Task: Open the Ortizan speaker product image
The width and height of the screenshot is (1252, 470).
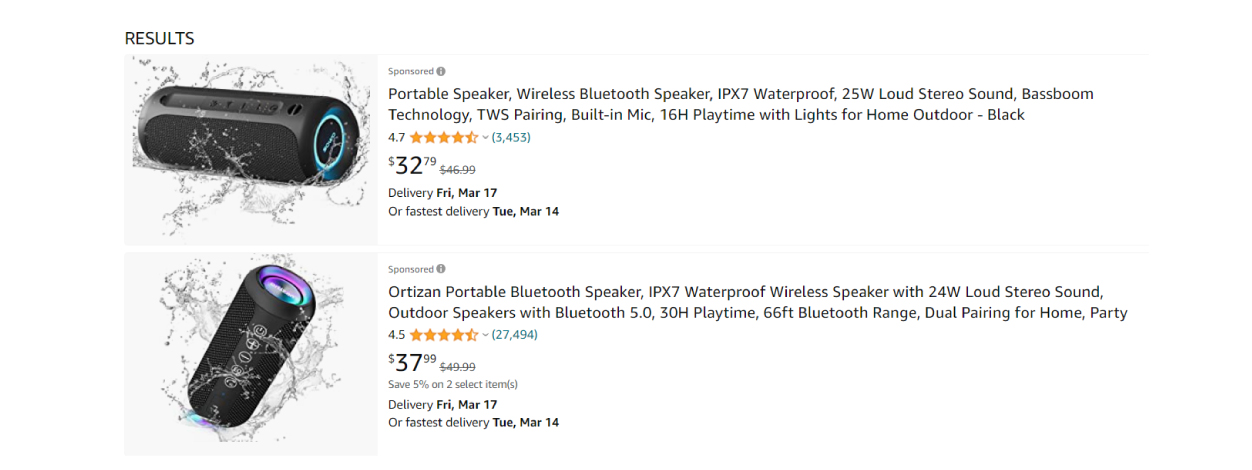Action: 250,355
